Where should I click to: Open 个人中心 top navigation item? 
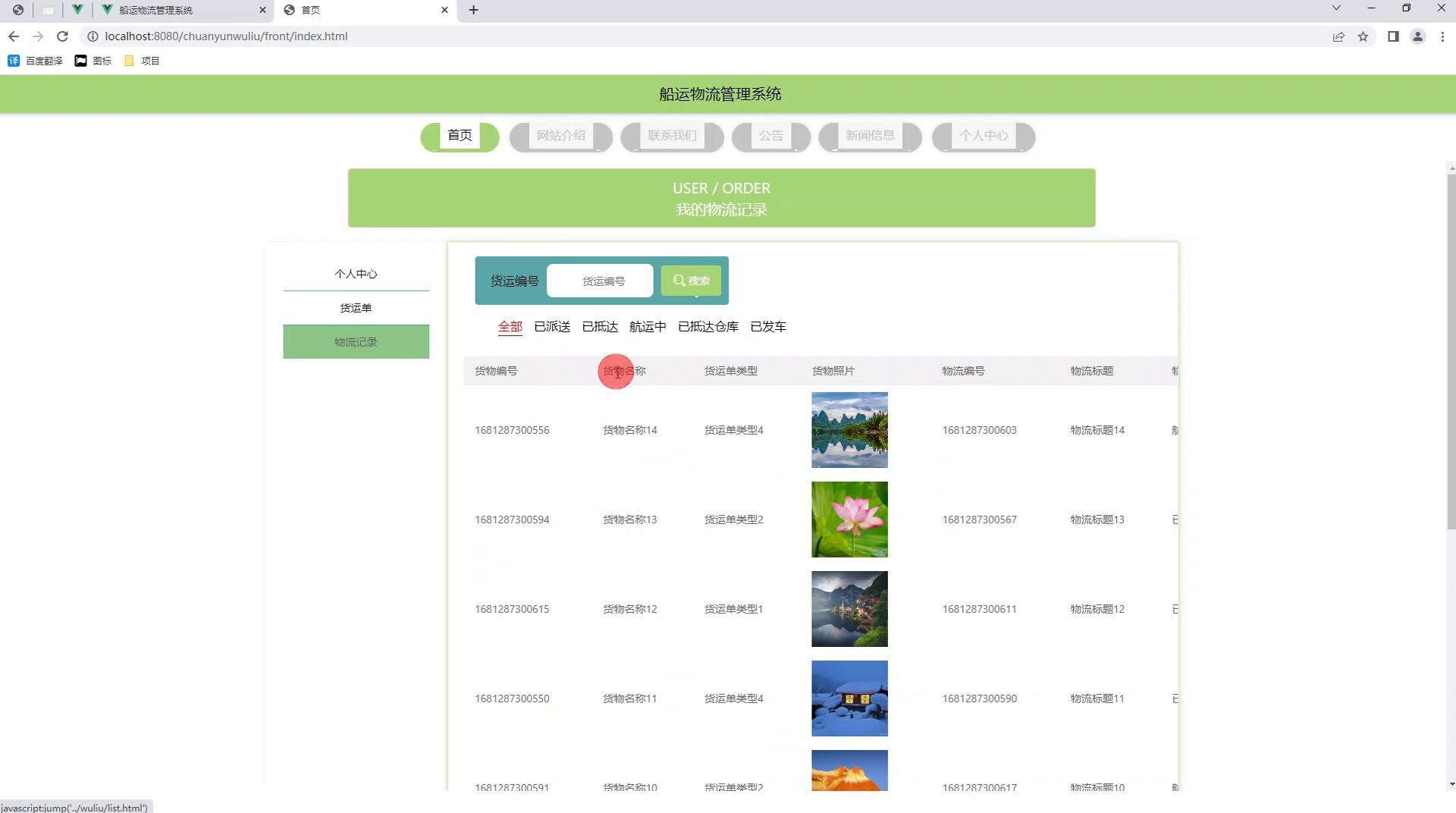[x=984, y=137]
